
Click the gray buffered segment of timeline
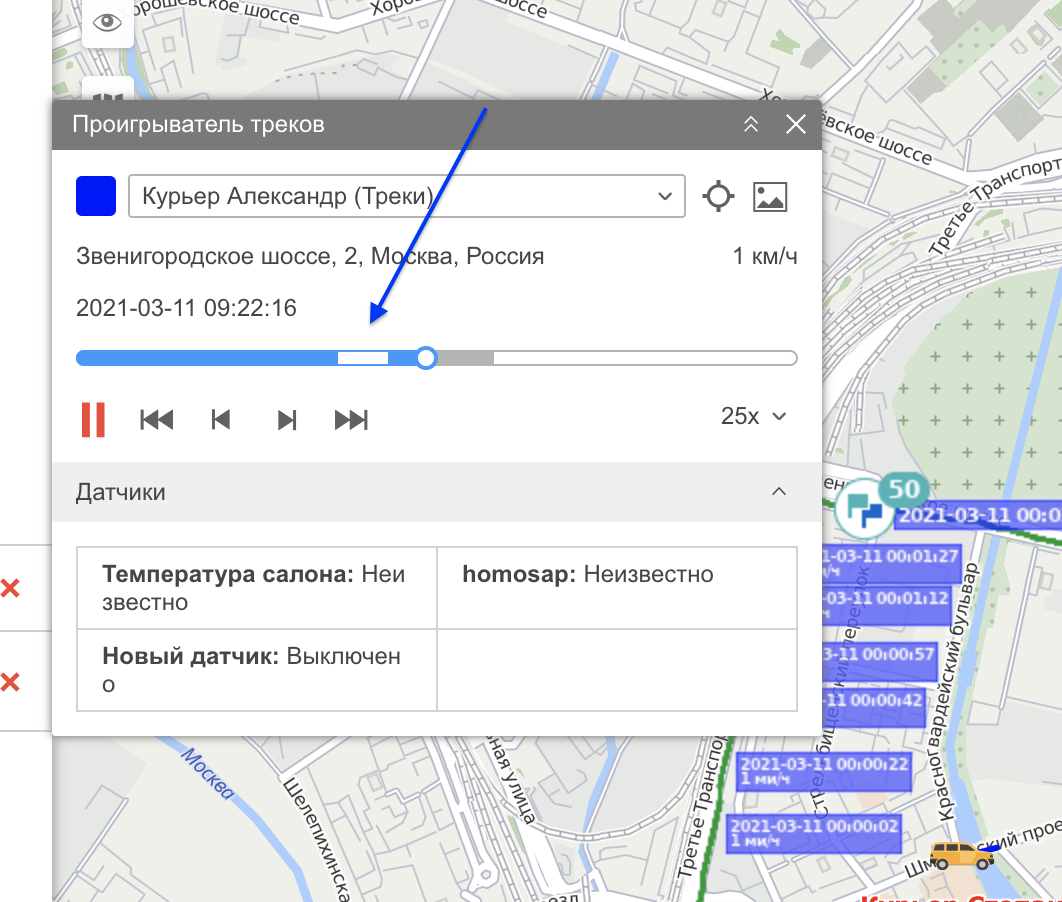[x=466, y=358]
